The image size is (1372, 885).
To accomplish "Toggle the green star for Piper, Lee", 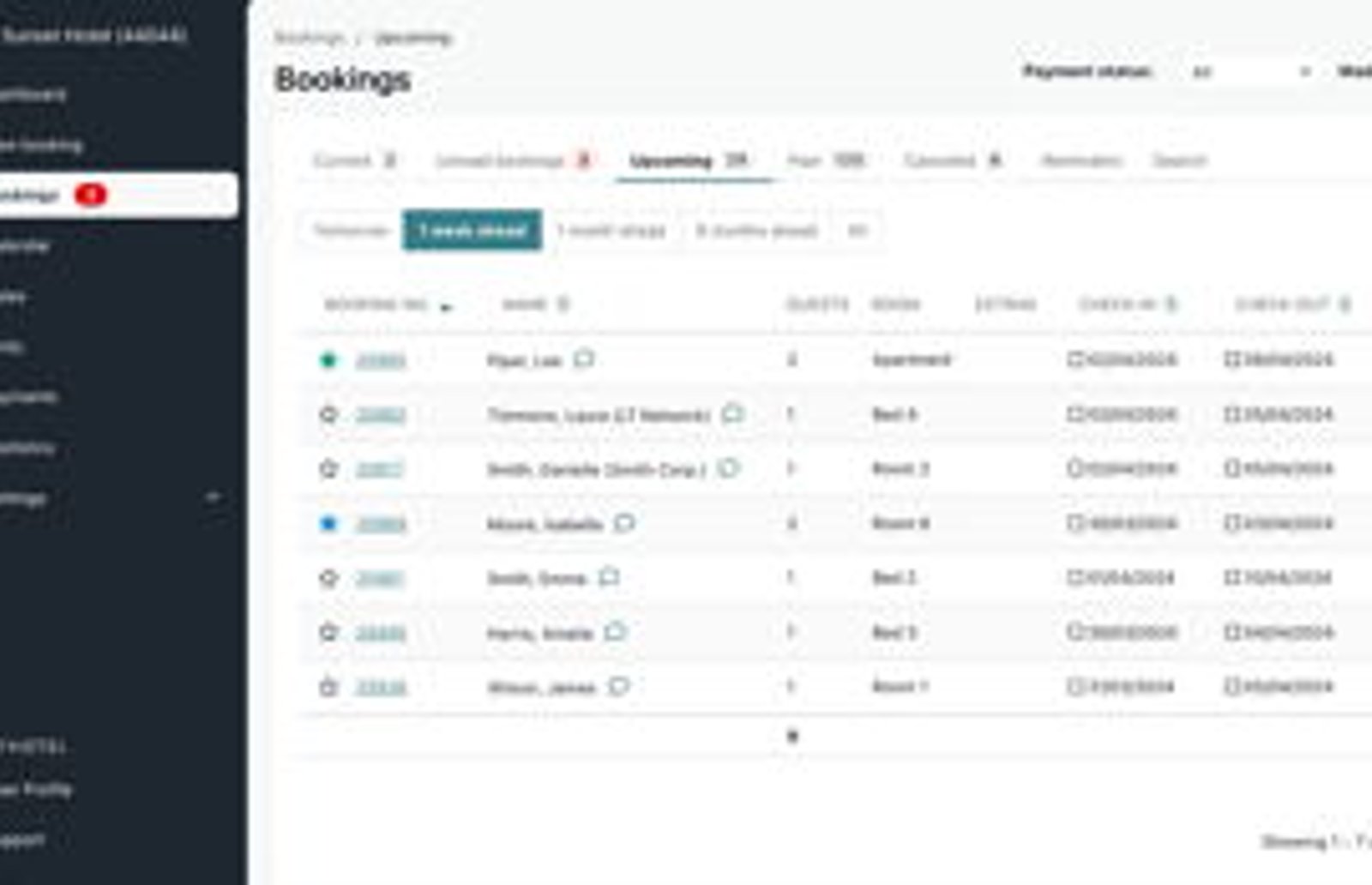I will pyautogui.click(x=328, y=360).
